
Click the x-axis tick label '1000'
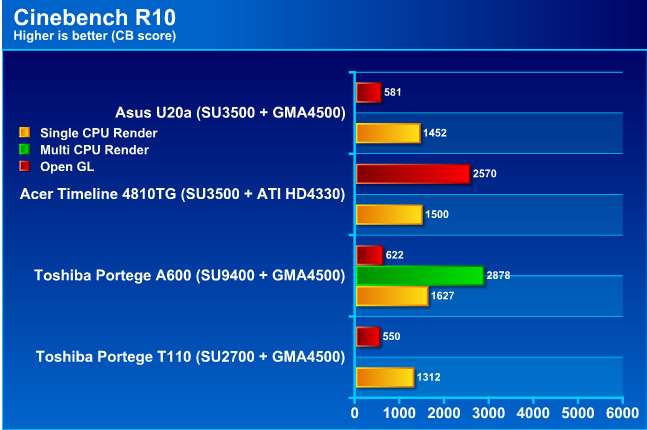tap(399, 413)
